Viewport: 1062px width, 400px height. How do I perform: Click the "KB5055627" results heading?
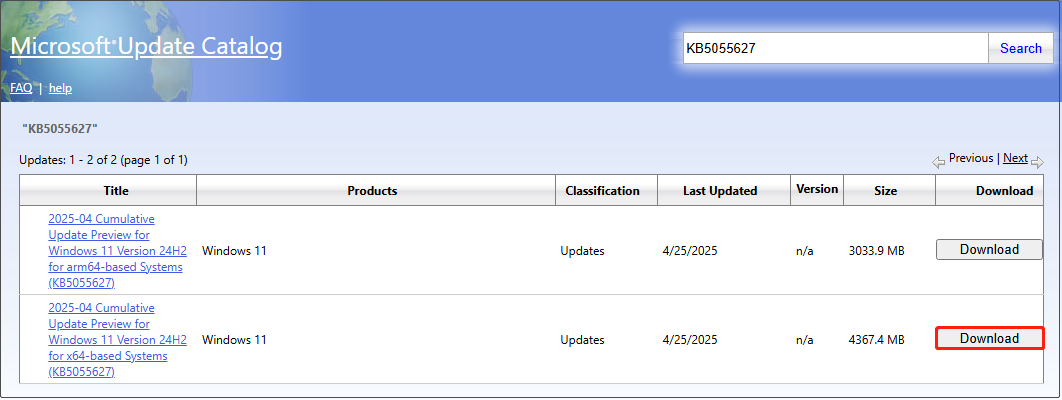[x=60, y=128]
